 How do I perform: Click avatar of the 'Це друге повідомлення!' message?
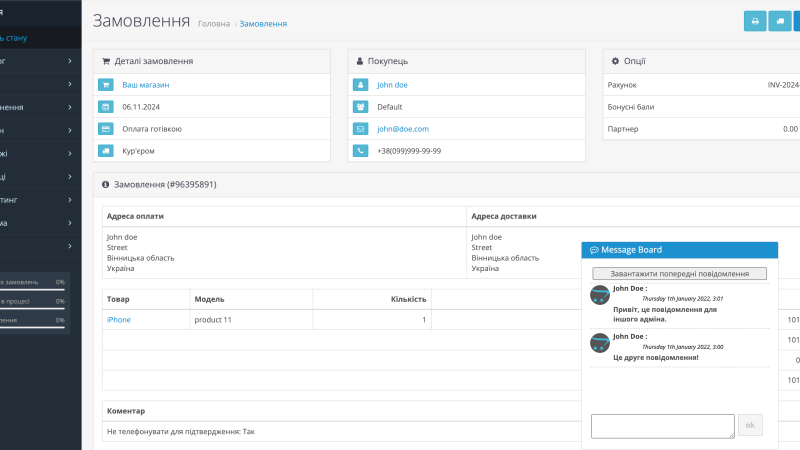(x=600, y=343)
